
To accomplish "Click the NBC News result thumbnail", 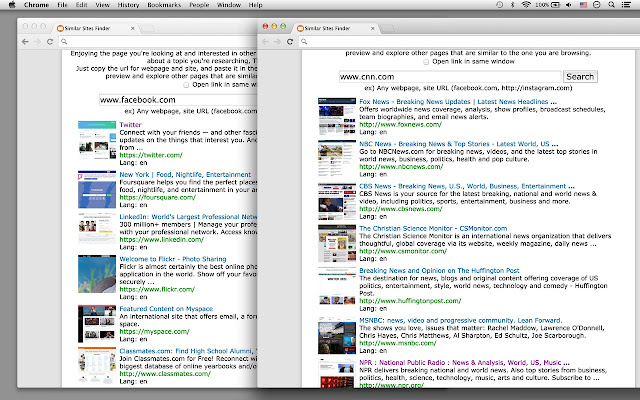I will 337,159.
